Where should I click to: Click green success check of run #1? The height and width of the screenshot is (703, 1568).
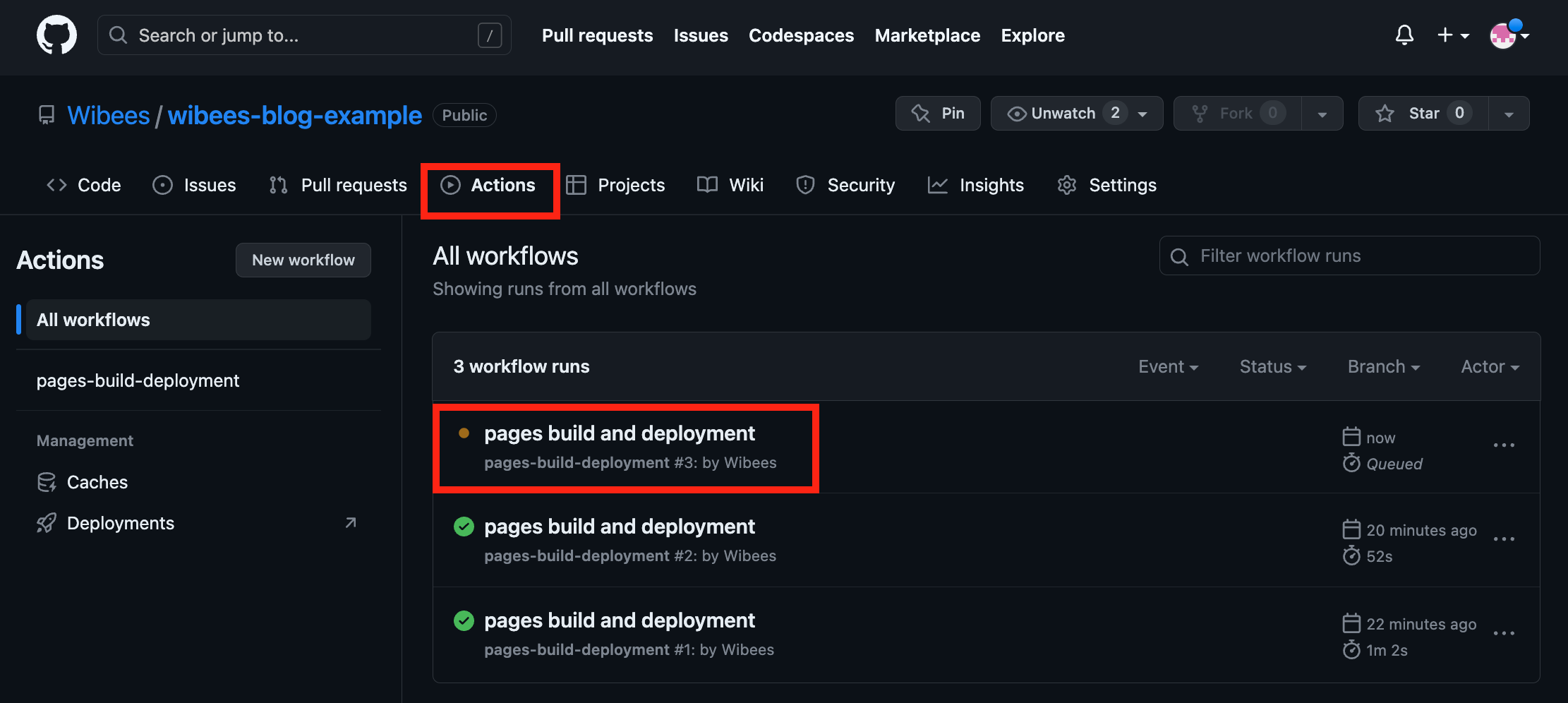(x=464, y=620)
